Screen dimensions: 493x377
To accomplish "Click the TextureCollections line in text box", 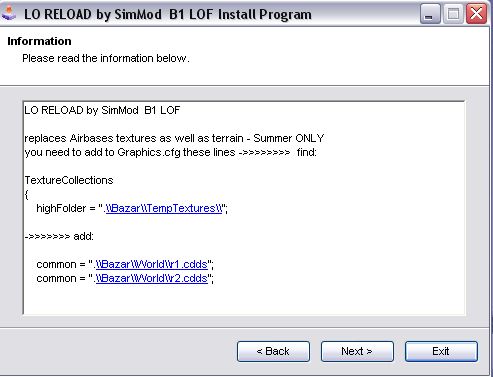I will [69, 180].
